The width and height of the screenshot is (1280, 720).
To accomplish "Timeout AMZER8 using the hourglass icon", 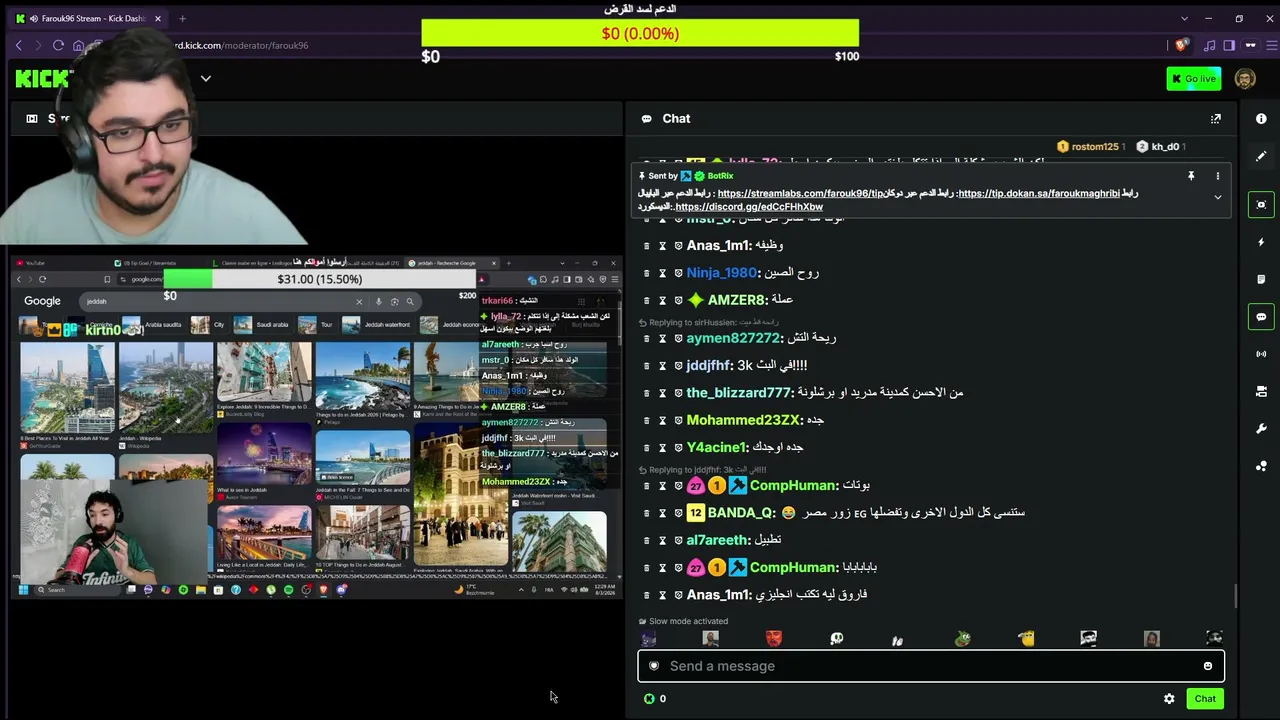I will [662, 300].
